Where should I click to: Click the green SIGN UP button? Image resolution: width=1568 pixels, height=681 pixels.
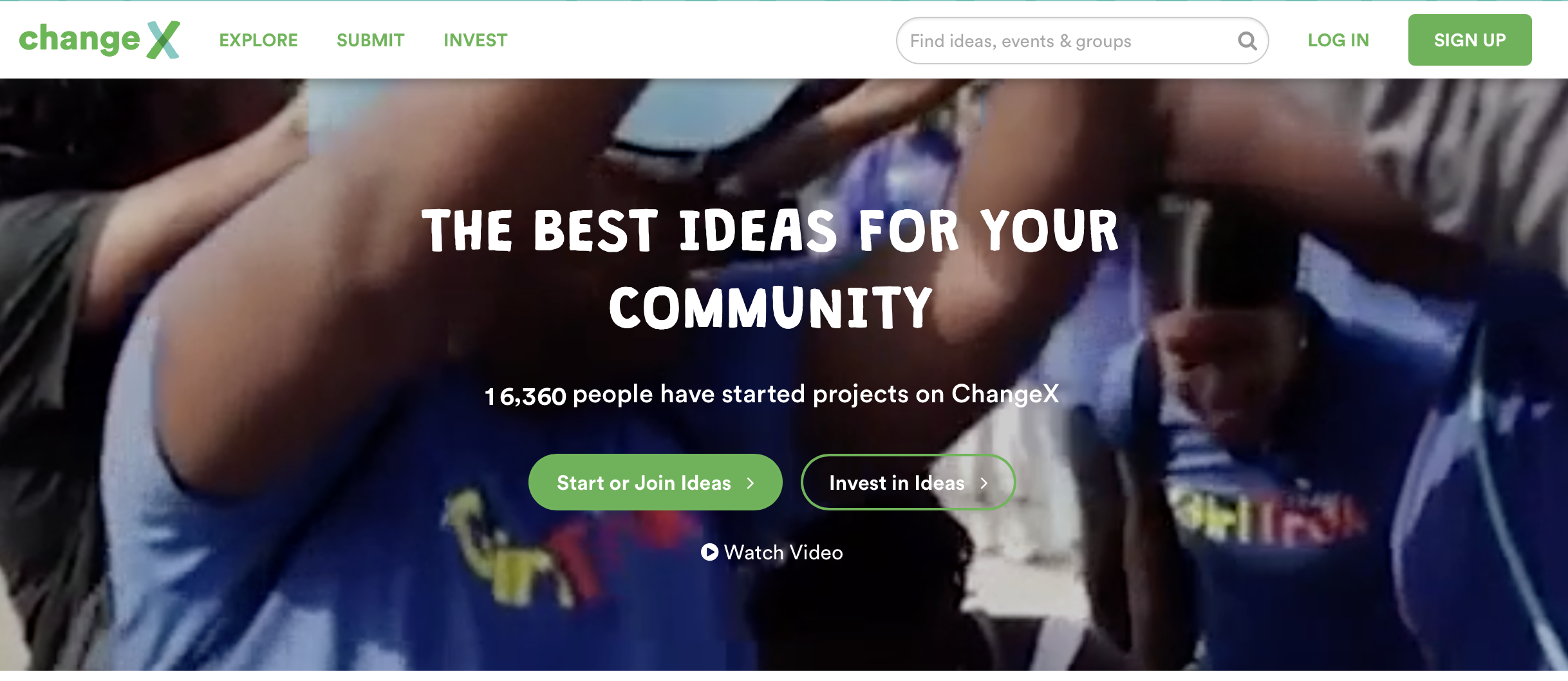(1470, 40)
